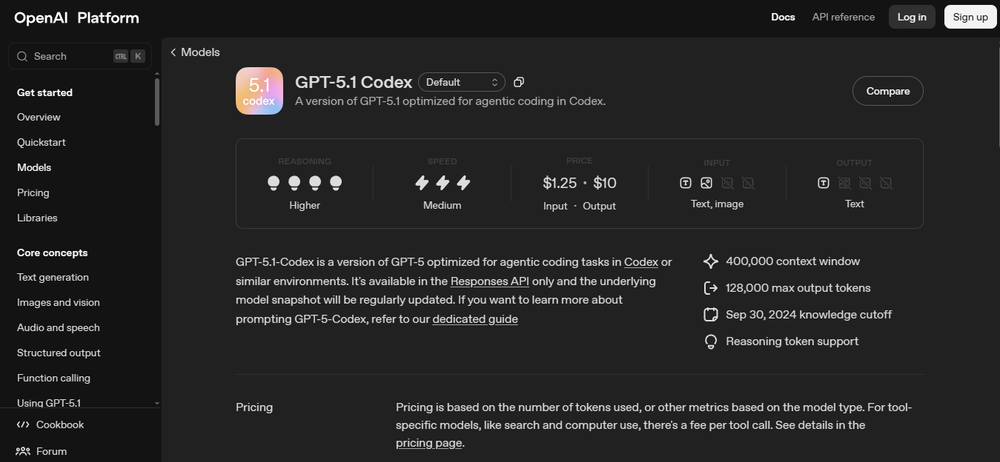Screen dimensions: 1000x462
Task: Click the 400,000 context window text
Action: tap(793, 262)
